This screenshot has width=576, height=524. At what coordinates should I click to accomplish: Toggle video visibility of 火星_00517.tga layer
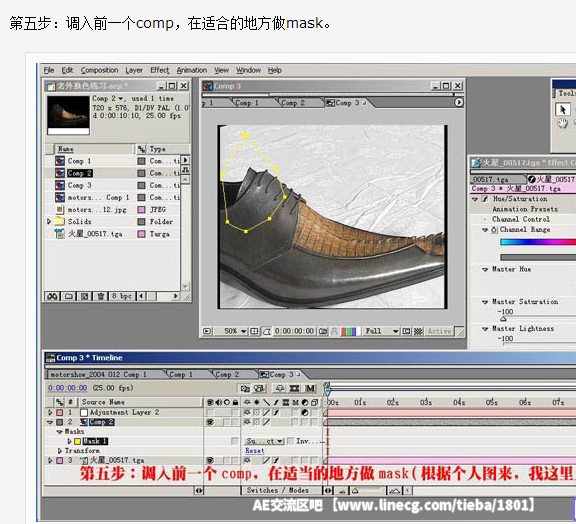[x=210, y=460]
